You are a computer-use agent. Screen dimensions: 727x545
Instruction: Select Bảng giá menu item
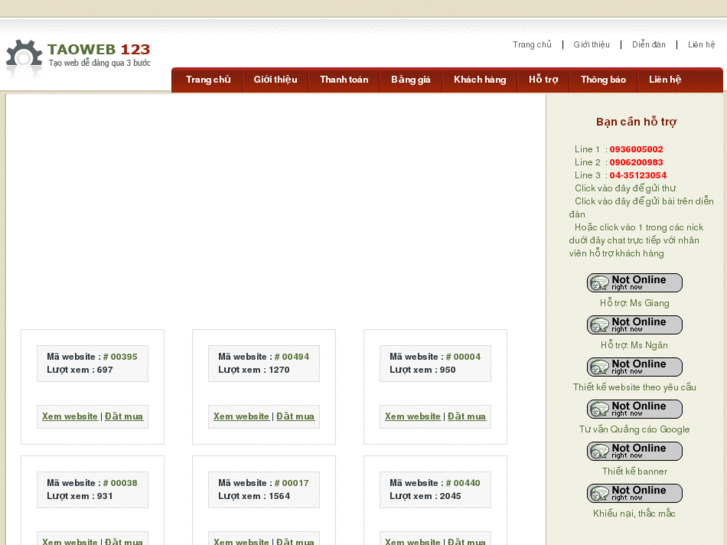pyautogui.click(x=411, y=80)
